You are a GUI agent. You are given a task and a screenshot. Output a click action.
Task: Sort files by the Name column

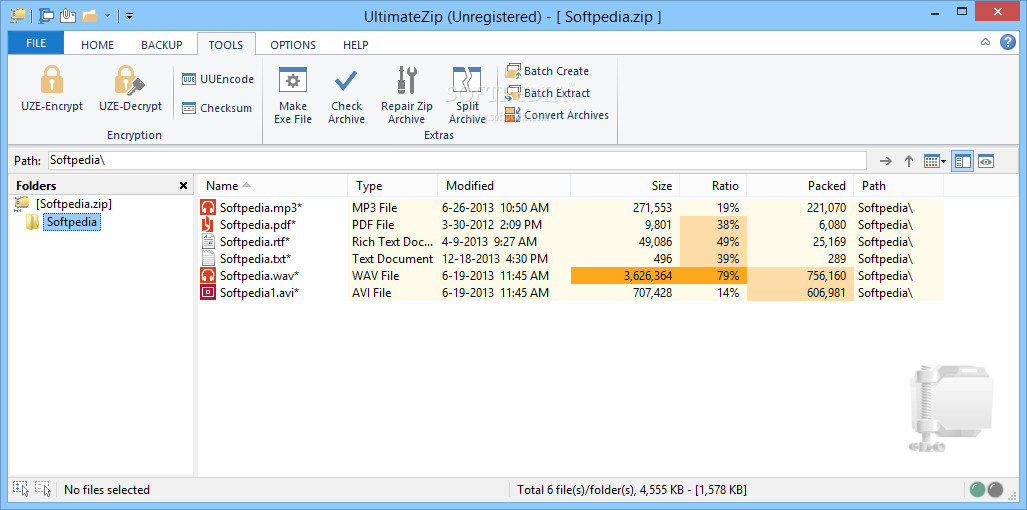[x=272, y=185]
